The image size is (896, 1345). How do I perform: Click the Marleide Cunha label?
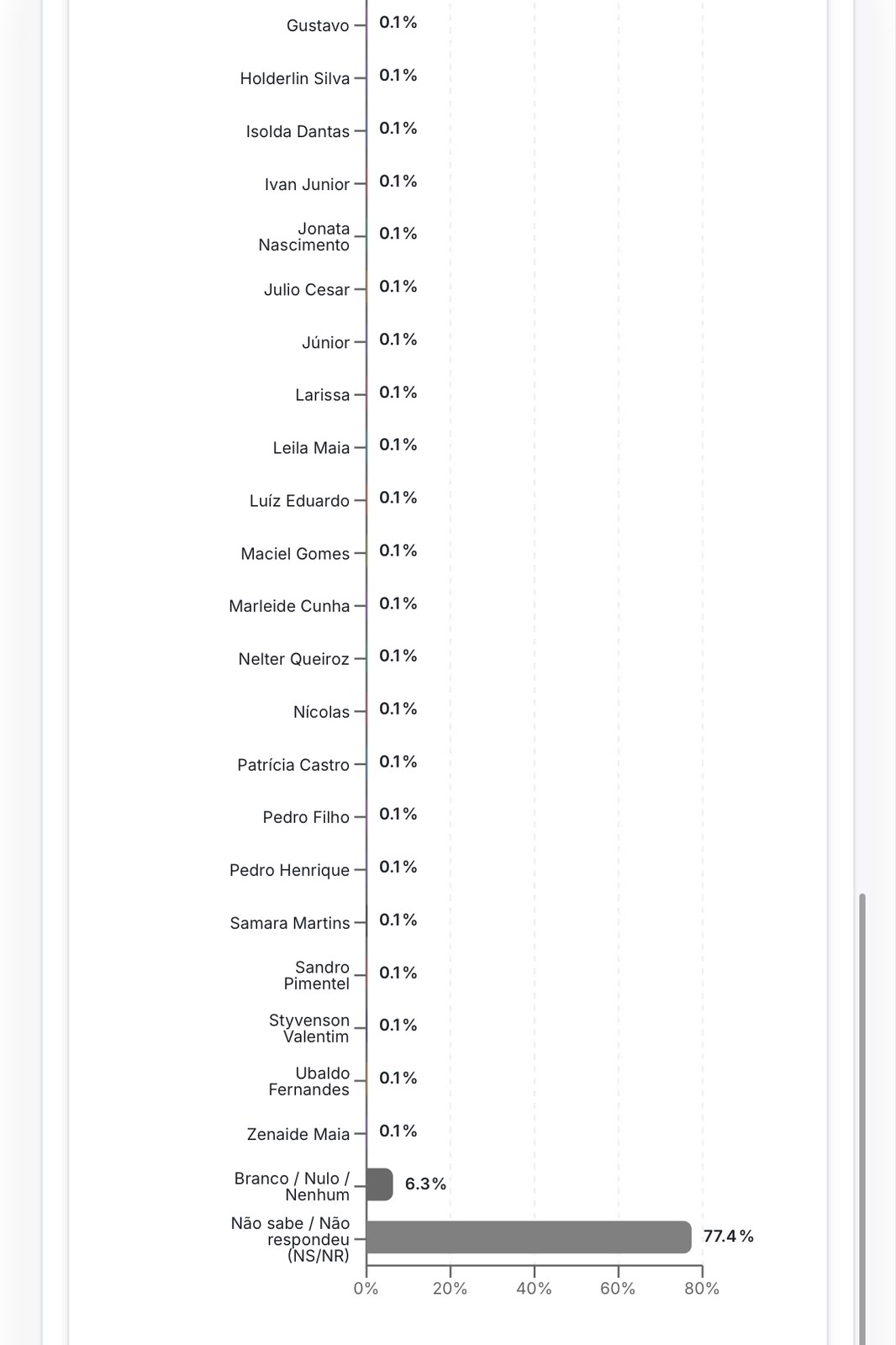(x=289, y=606)
